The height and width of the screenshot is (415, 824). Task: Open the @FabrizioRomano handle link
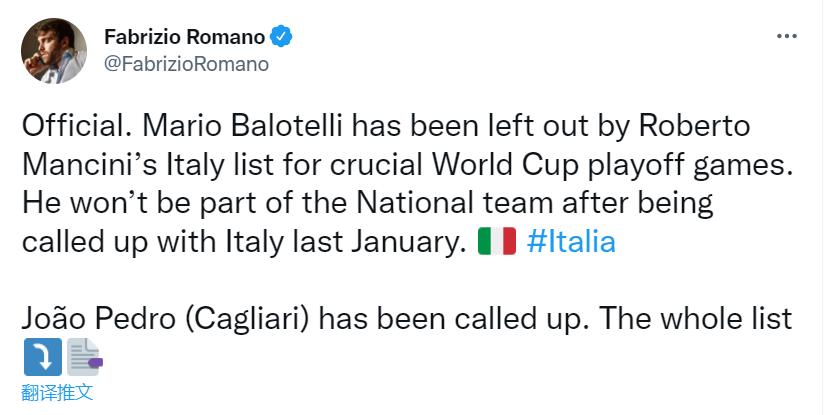[x=186, y=63]
